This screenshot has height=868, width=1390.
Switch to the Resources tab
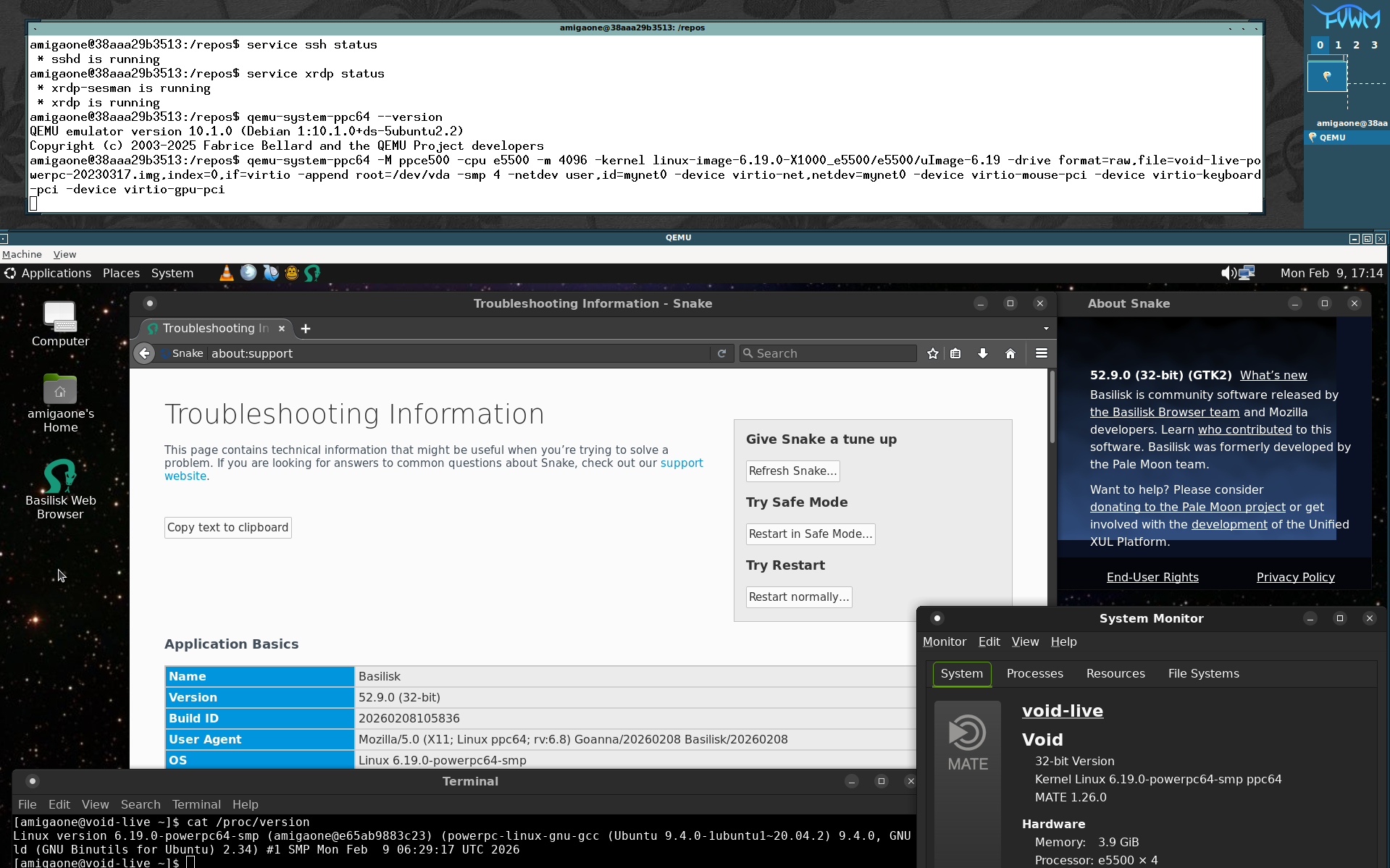click(1115, 673)
